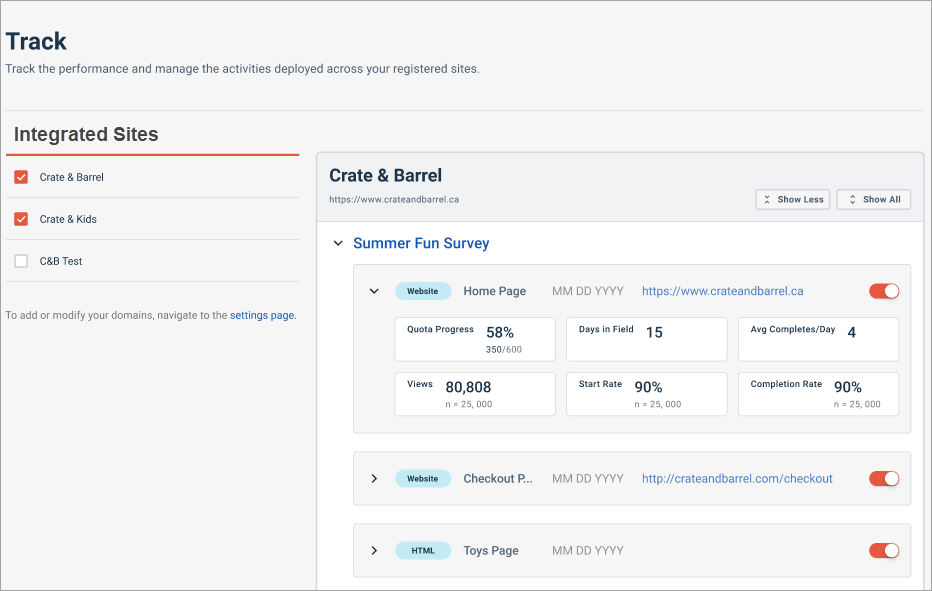
Task: Click the Website tag on Home Page row
Action: point(423,291)
